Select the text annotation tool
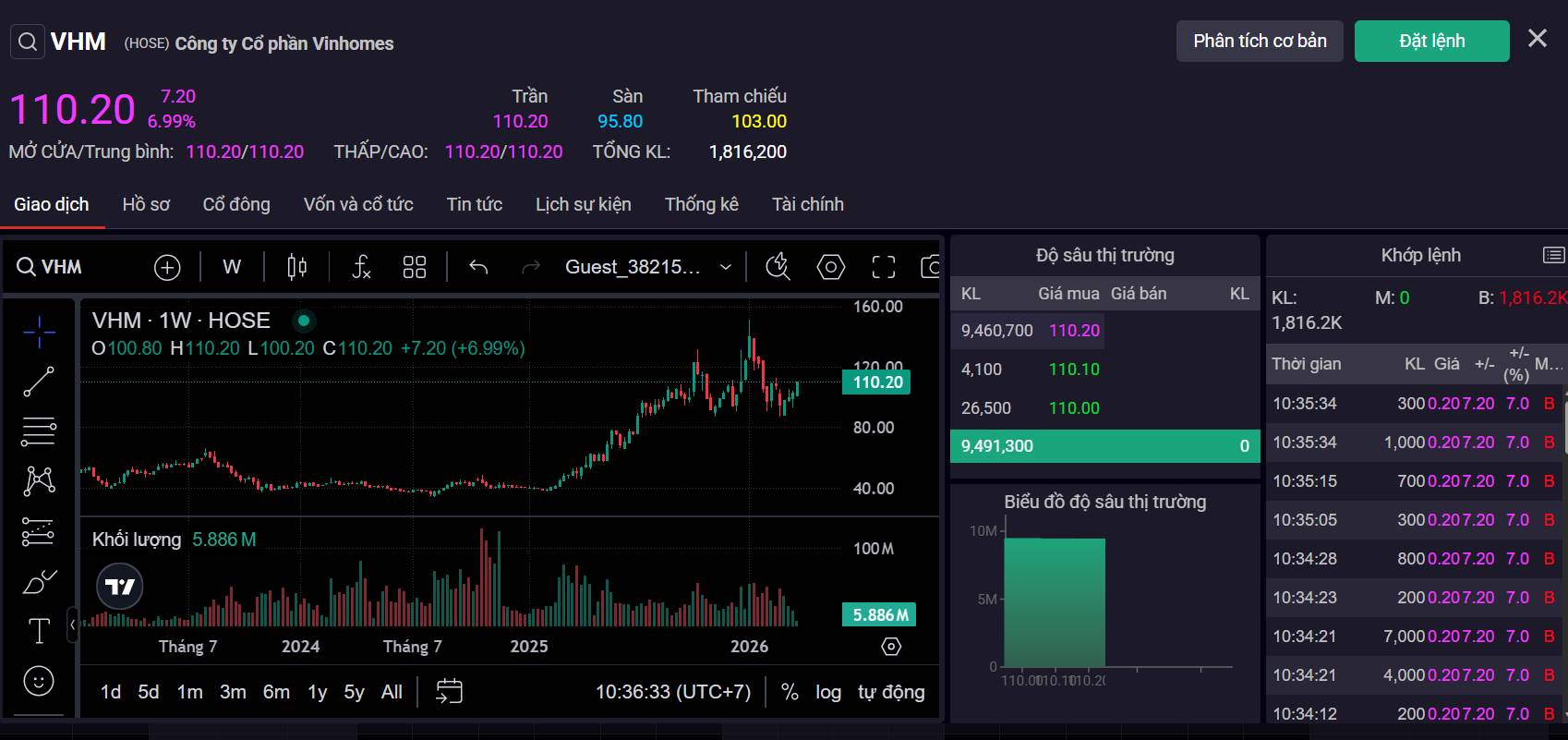Image resolution: width=1568 pixels, height=740 pixels. point(39,631)
